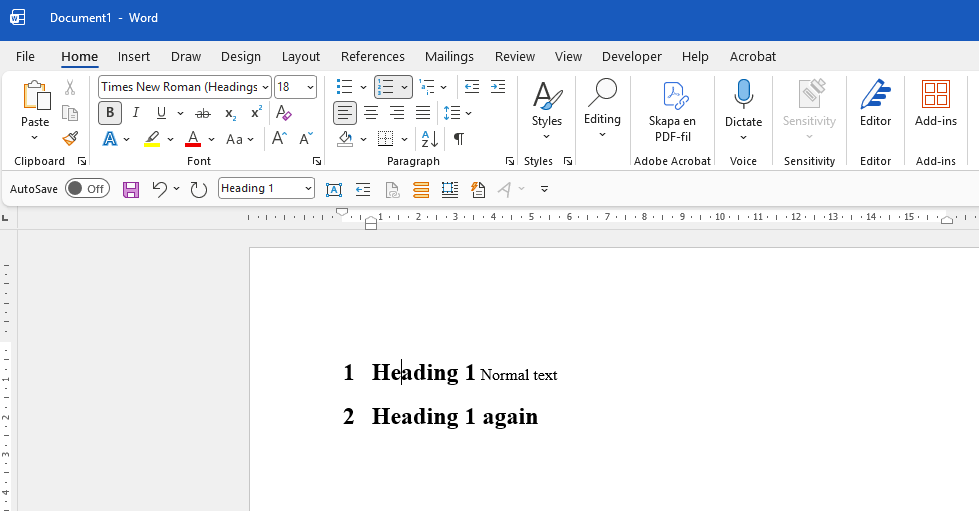Justify the paragraph text
The image size is (979, 511).
pos(423,113)
